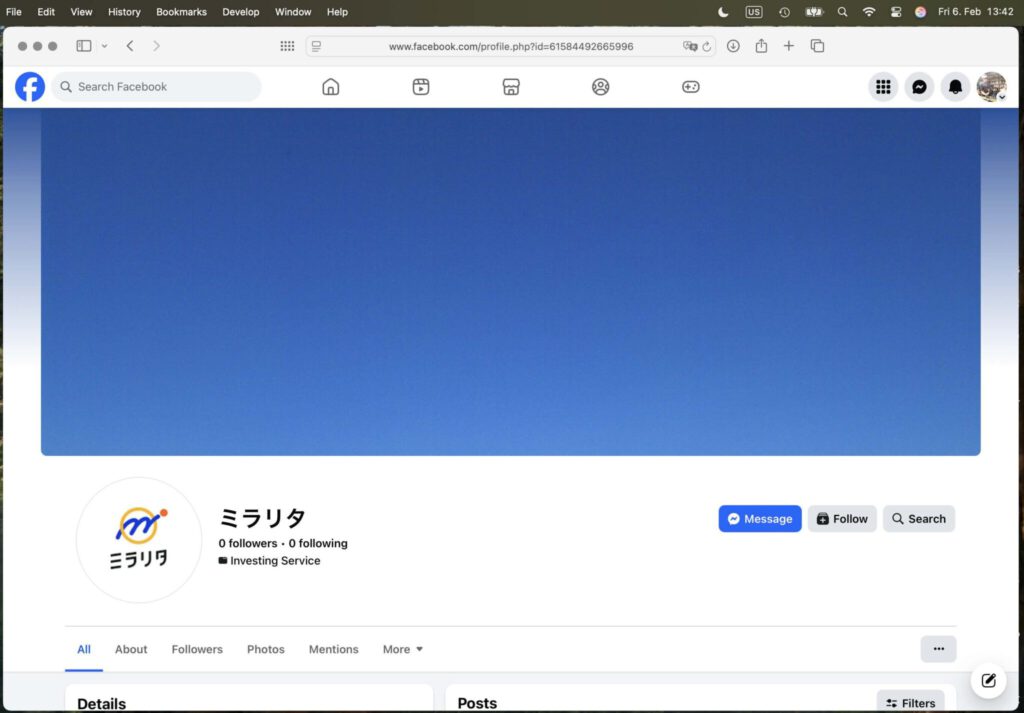Click the Reader page icon in address bar
The width and height of the screenshot is (1024, 713).
point(317,46)
